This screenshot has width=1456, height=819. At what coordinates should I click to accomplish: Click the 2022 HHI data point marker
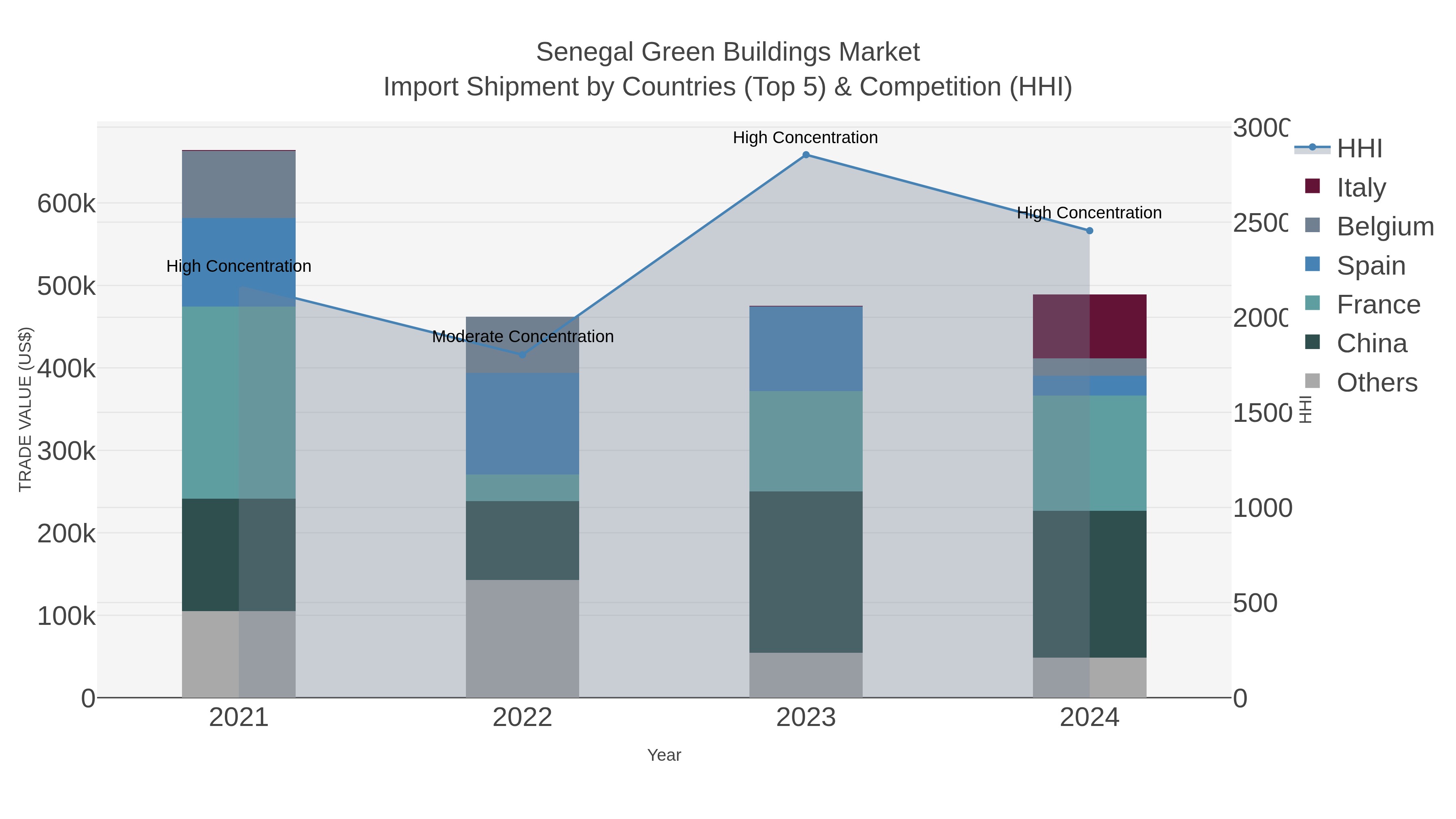coord(522,355)
